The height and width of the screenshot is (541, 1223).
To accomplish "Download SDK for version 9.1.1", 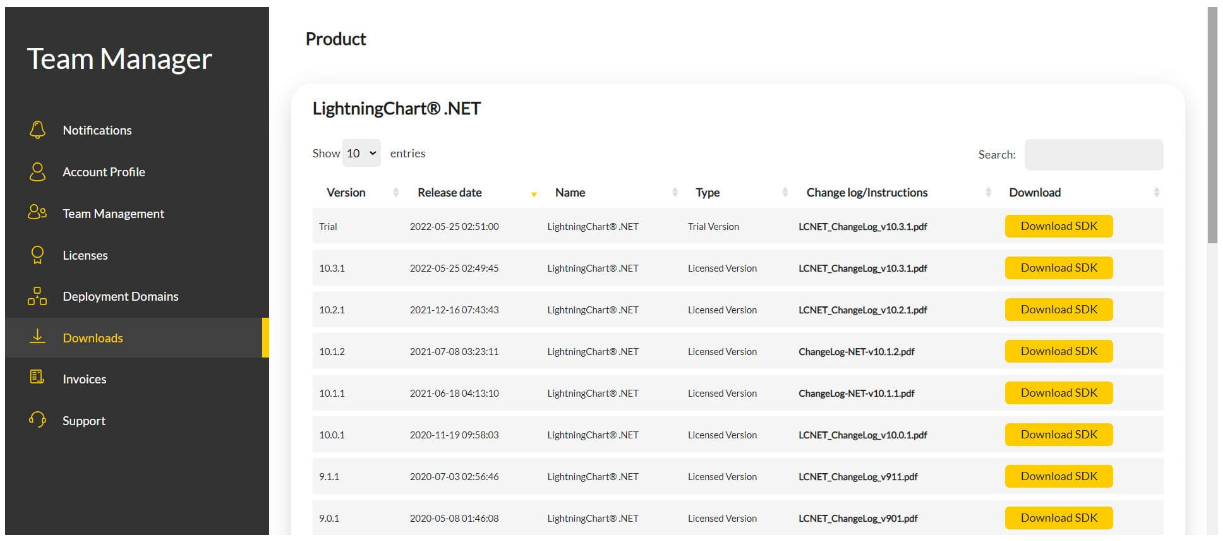I will 1059,476.
